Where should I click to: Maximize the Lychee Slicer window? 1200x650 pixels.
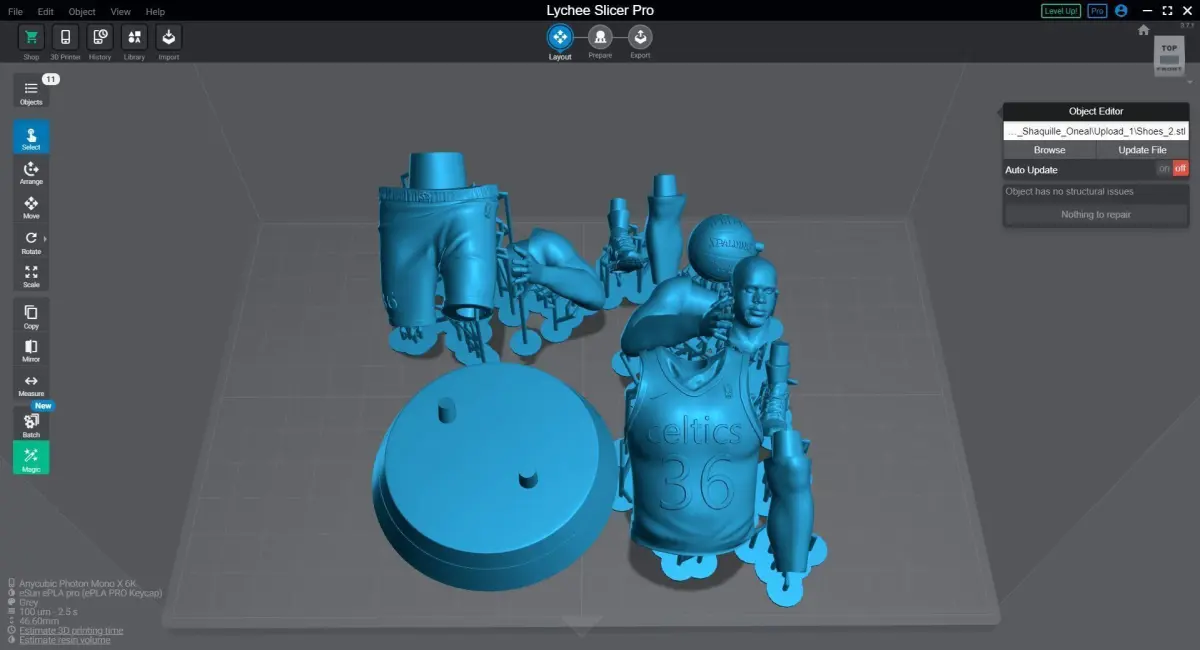(1167, 11)
